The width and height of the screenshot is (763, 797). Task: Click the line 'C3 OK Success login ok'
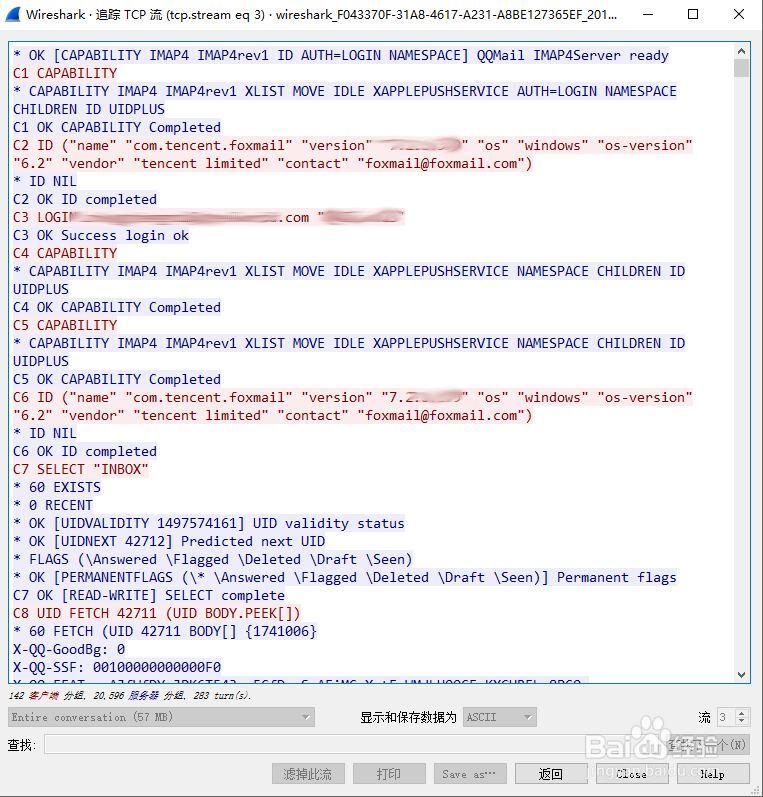click(101, 235)
